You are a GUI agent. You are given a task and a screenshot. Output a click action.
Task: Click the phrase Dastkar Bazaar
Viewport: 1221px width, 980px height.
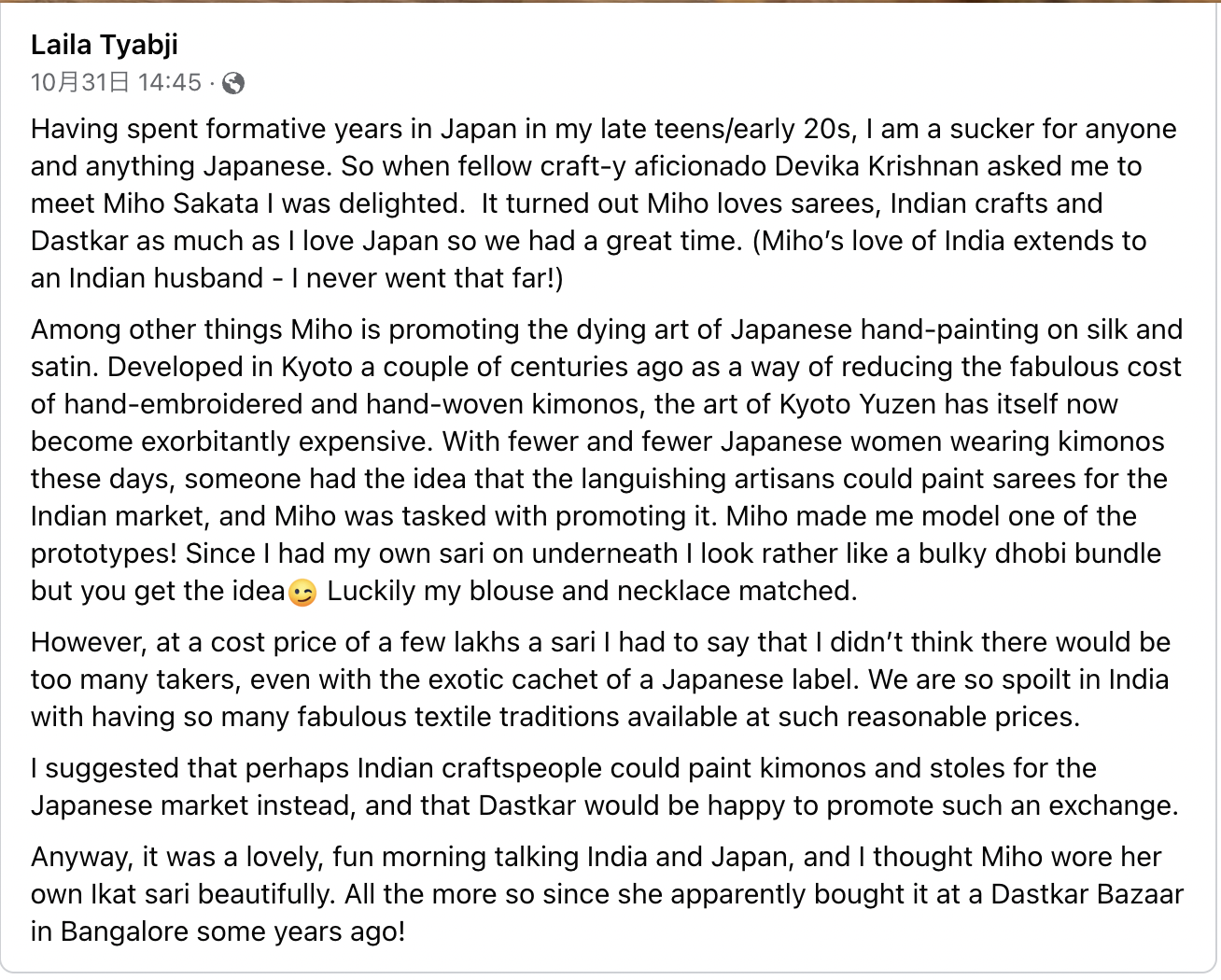click(1087, 894)
